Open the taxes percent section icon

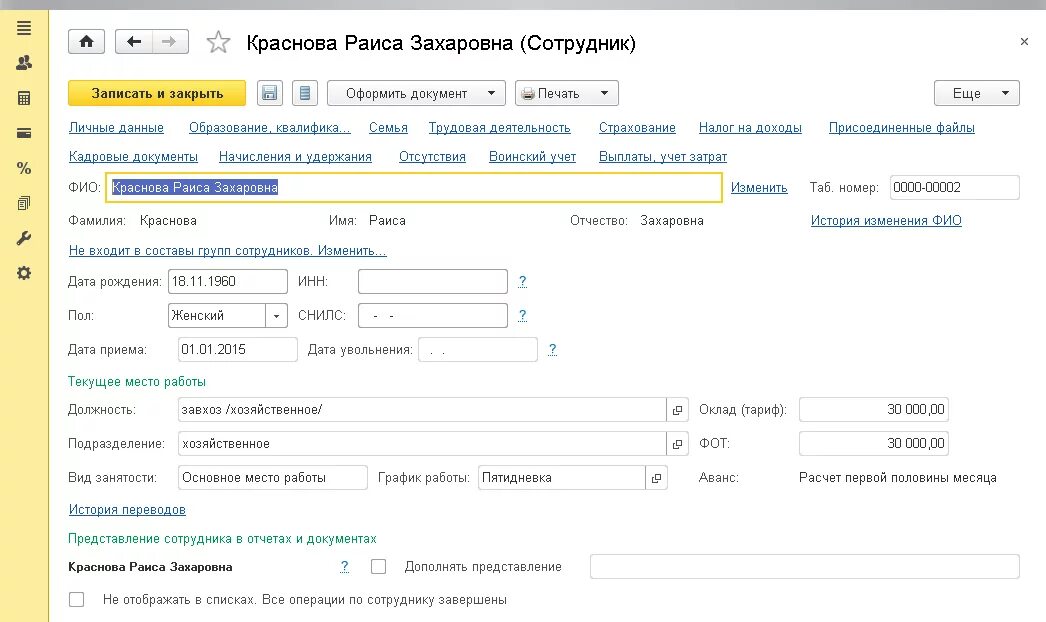click(x=24, y=168)
